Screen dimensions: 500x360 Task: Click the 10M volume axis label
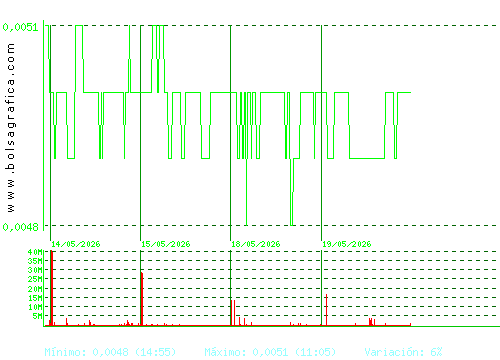coord(35,307)
